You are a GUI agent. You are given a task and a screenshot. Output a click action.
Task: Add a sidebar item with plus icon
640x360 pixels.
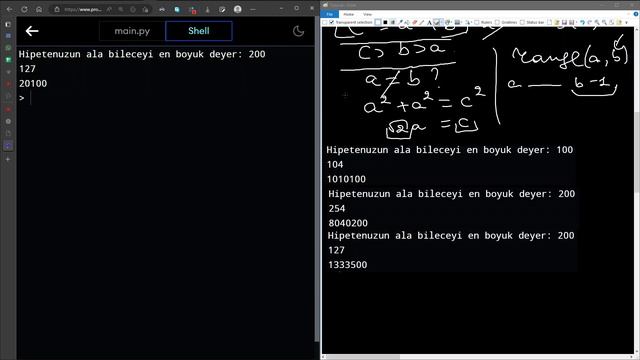8,159
